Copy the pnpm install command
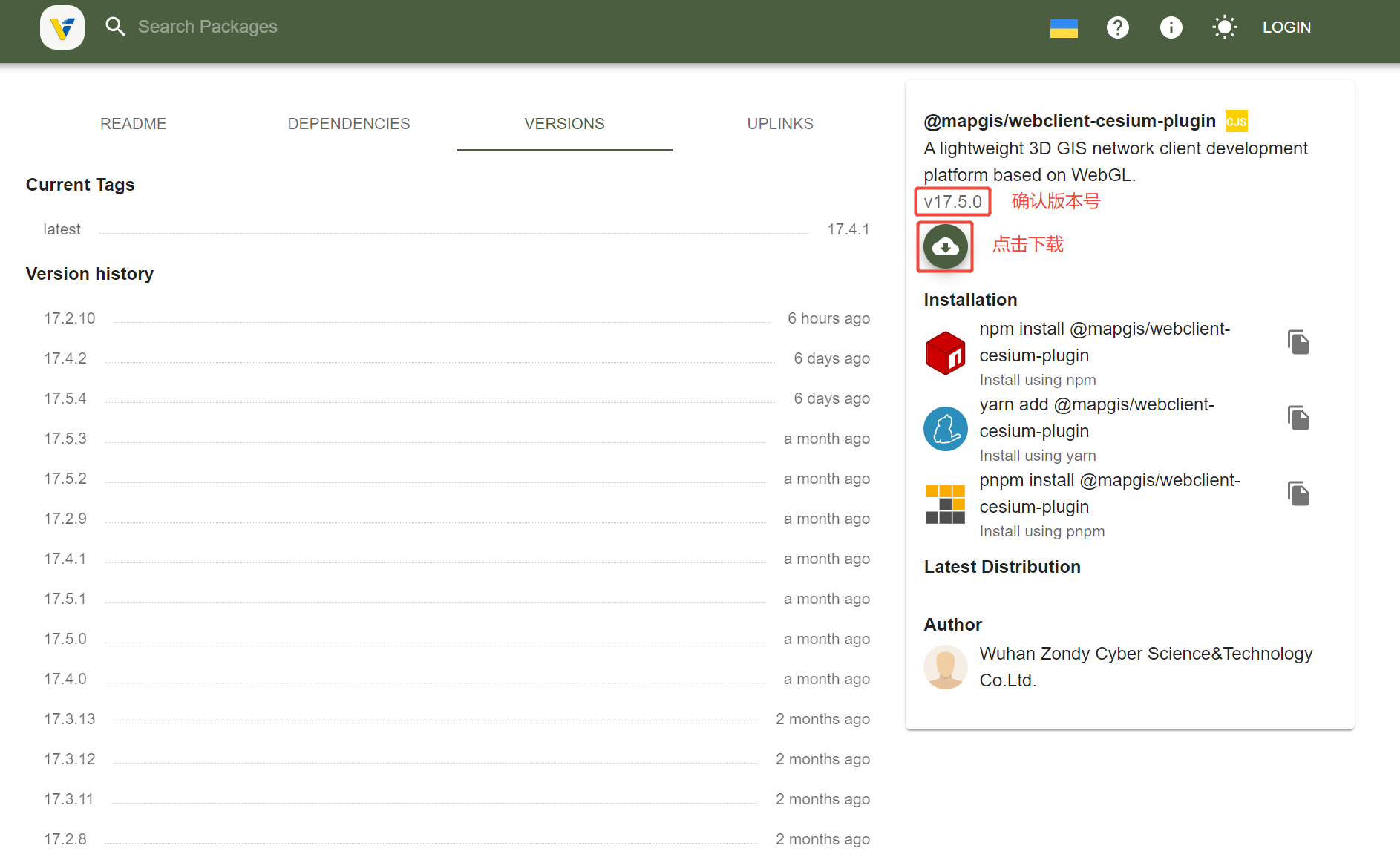 click(1298, 493)
